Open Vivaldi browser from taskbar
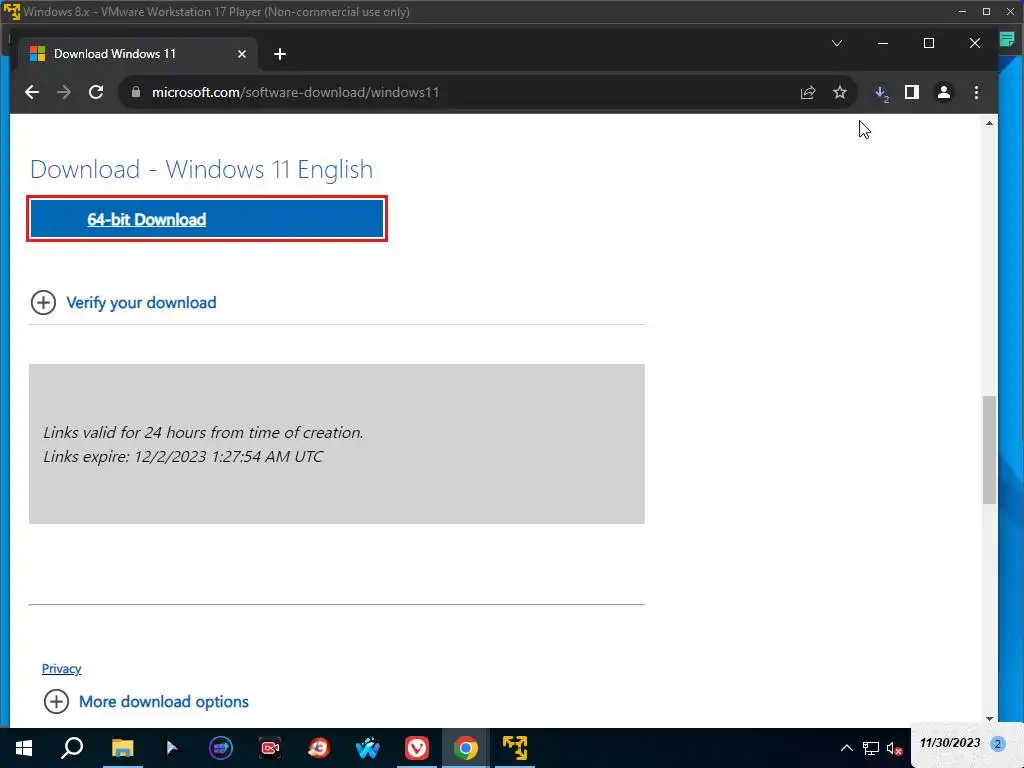 [x=417, y=748]
